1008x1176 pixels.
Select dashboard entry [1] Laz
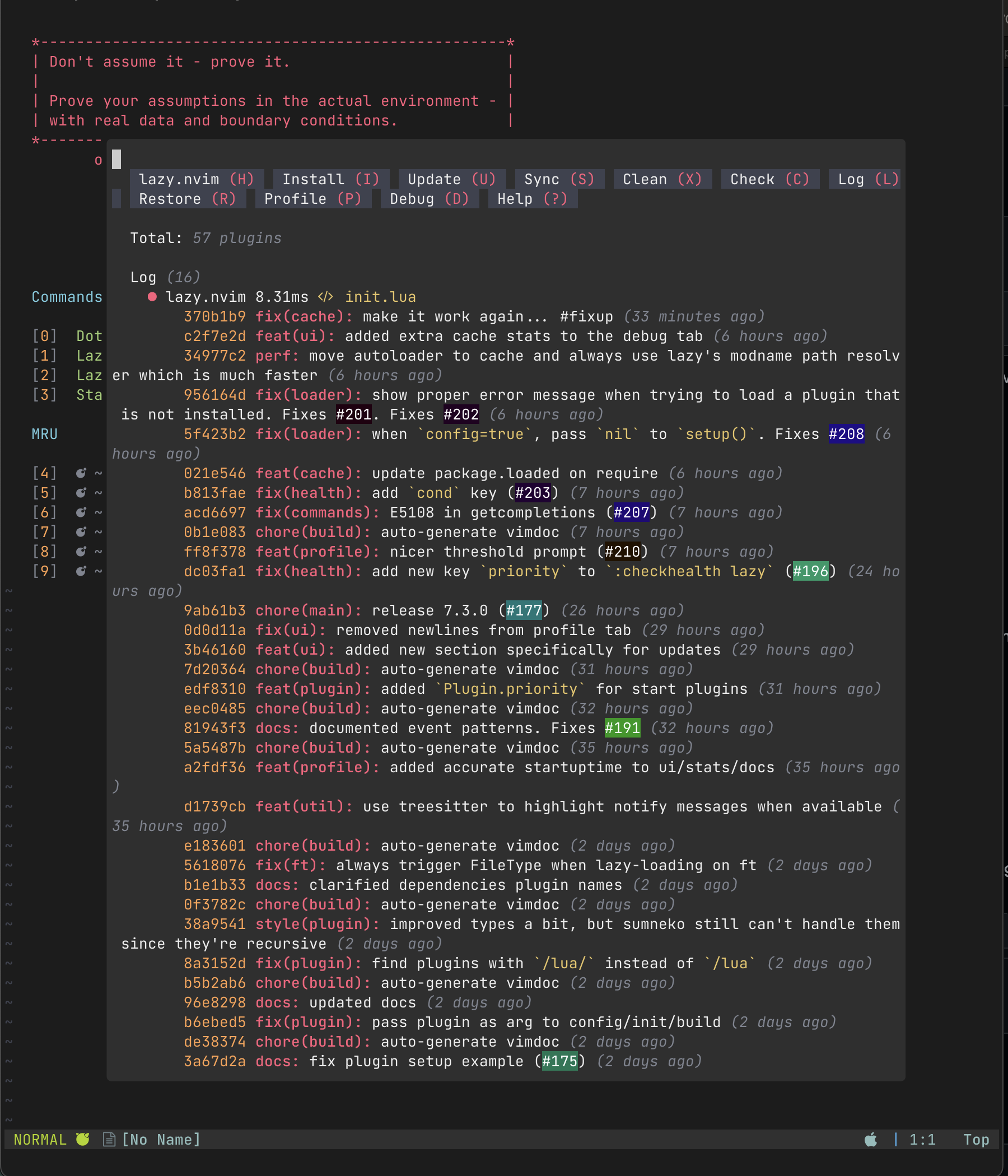(67, 356)
